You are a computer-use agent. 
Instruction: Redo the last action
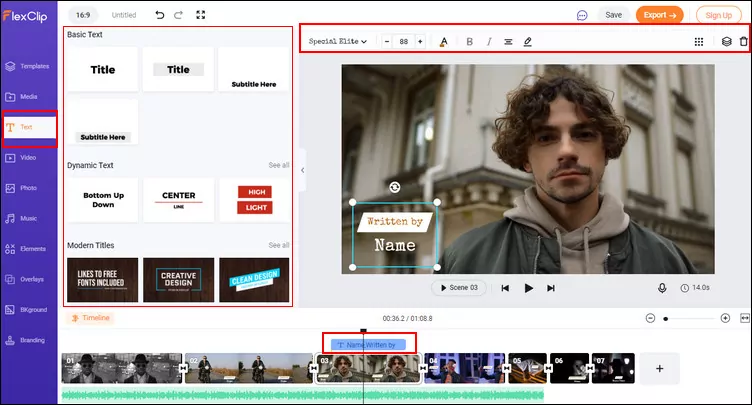coord(178,15)
